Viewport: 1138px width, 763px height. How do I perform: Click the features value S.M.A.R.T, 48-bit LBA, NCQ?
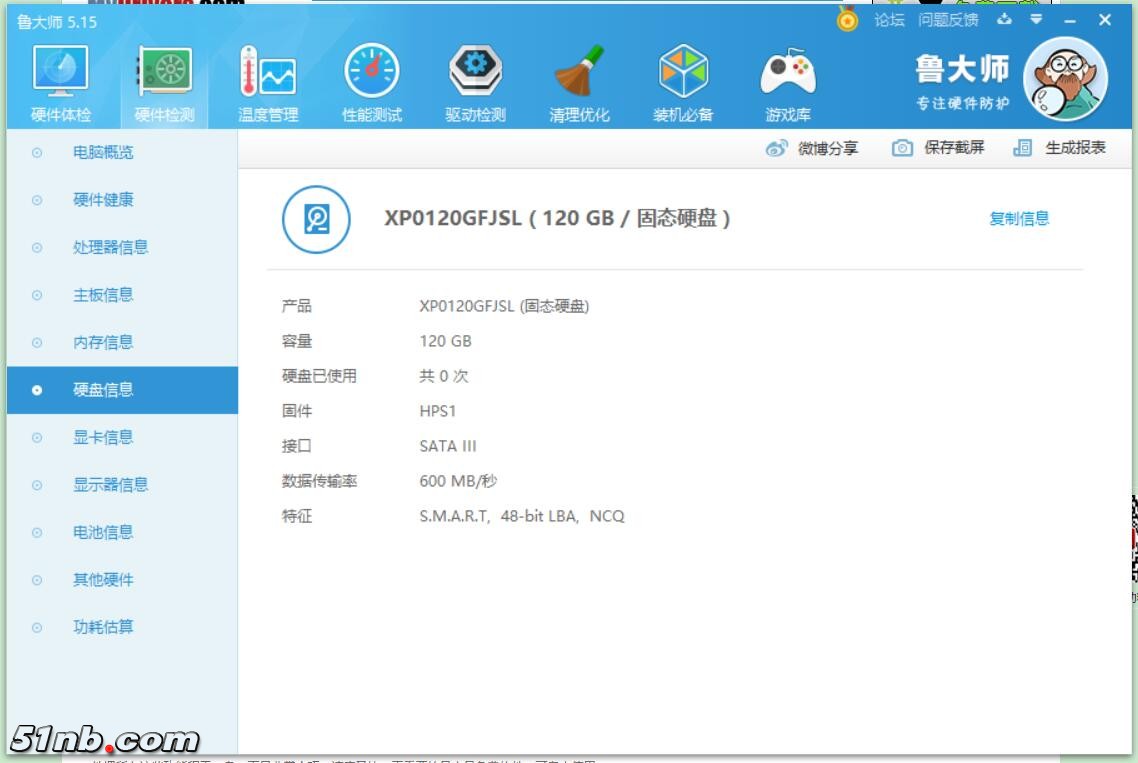pos(521,516)
